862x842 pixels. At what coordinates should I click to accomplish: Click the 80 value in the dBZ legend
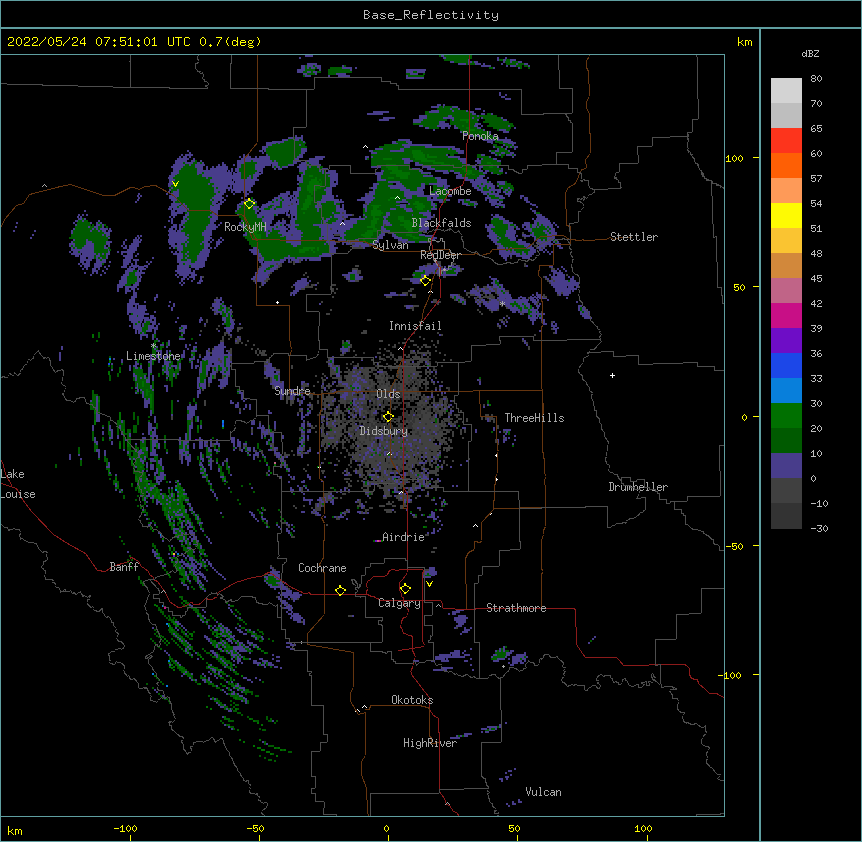[816, 79]
